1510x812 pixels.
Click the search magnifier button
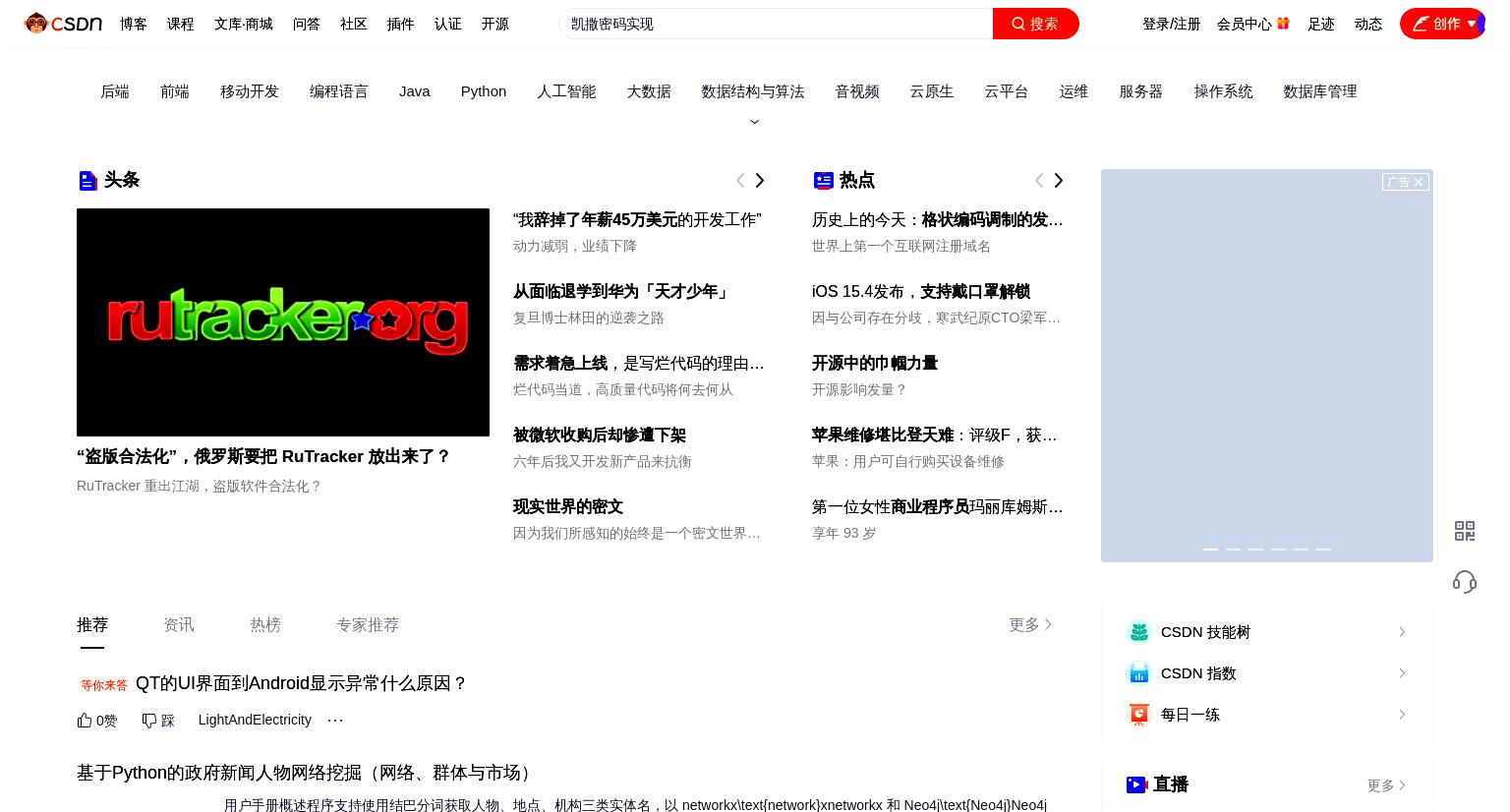click(1018, 24)
